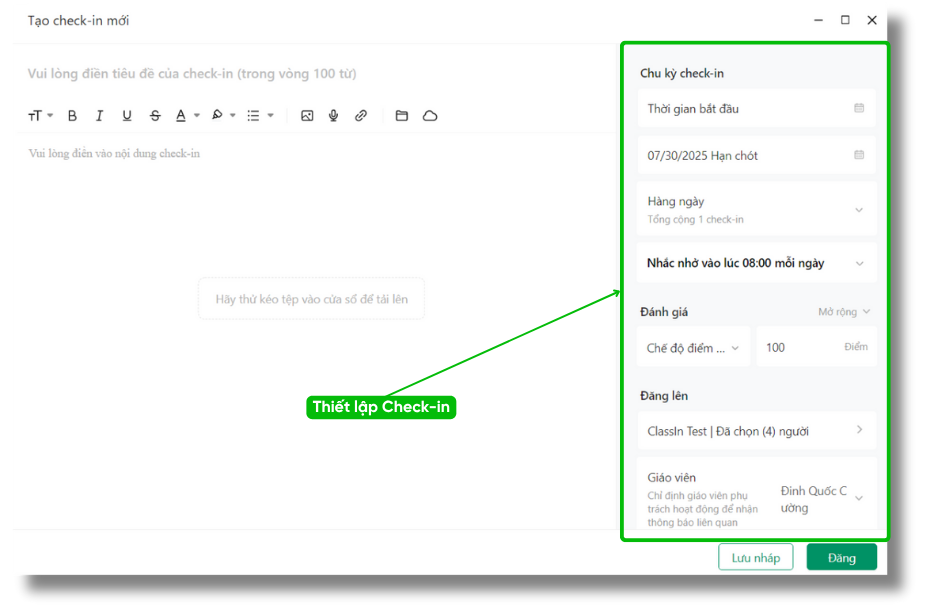This screenshot has width=931, height=610.
Task: Apply strikethrough formatting
Action: 155,116
